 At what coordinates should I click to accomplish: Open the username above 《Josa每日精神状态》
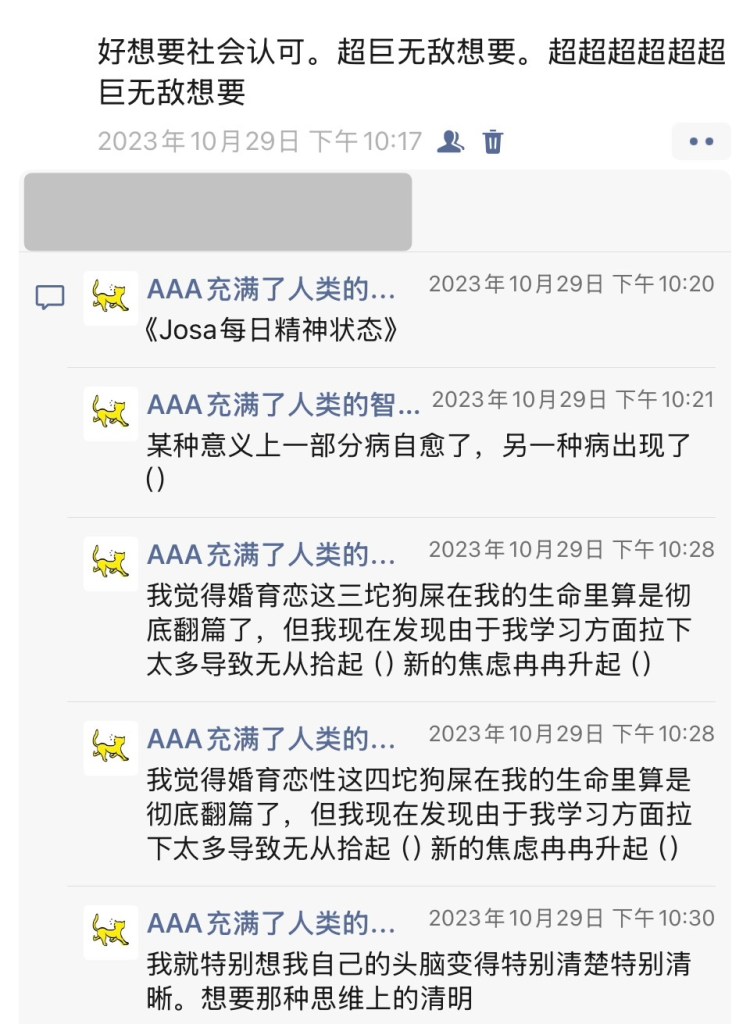271,290
